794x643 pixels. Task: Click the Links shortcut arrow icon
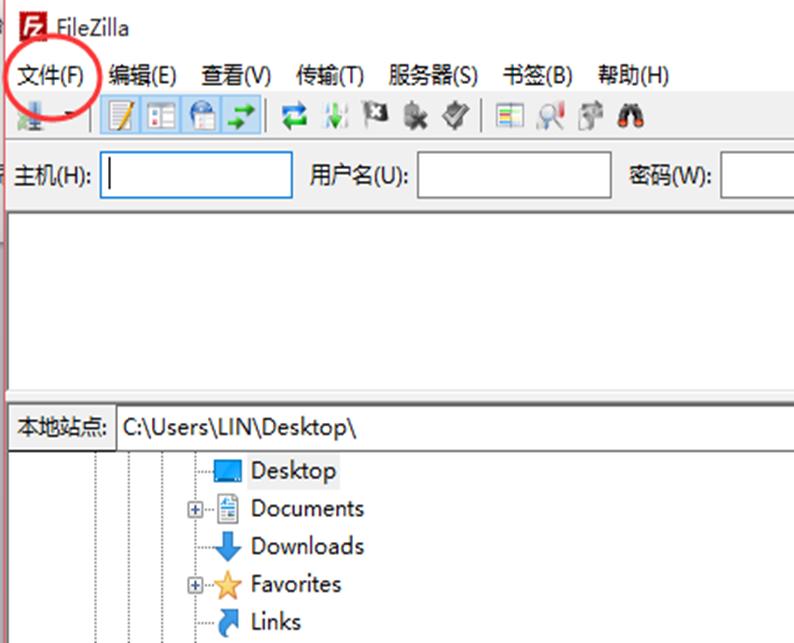click(228, 622)
